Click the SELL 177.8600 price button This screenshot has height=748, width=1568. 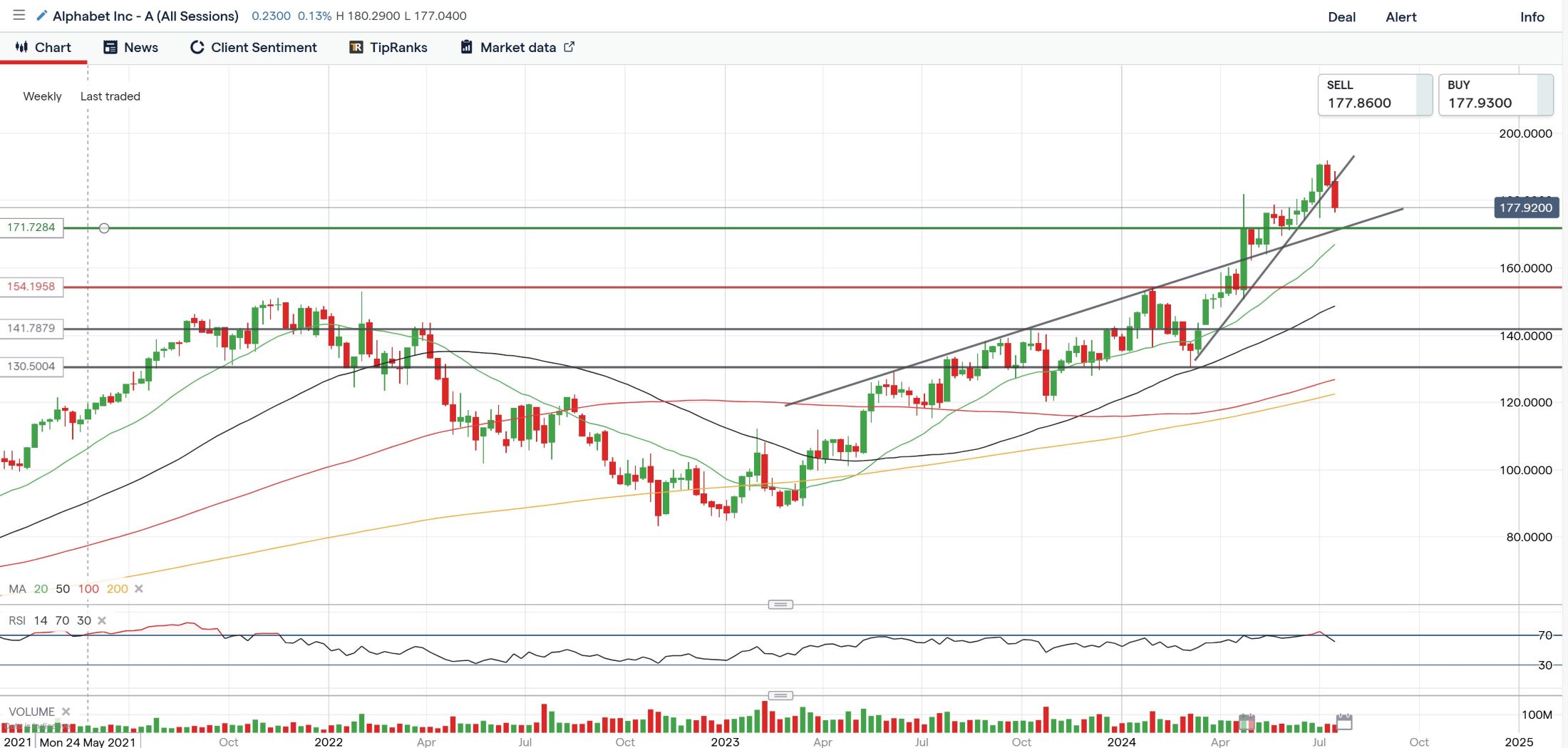tap(1375, 95)
